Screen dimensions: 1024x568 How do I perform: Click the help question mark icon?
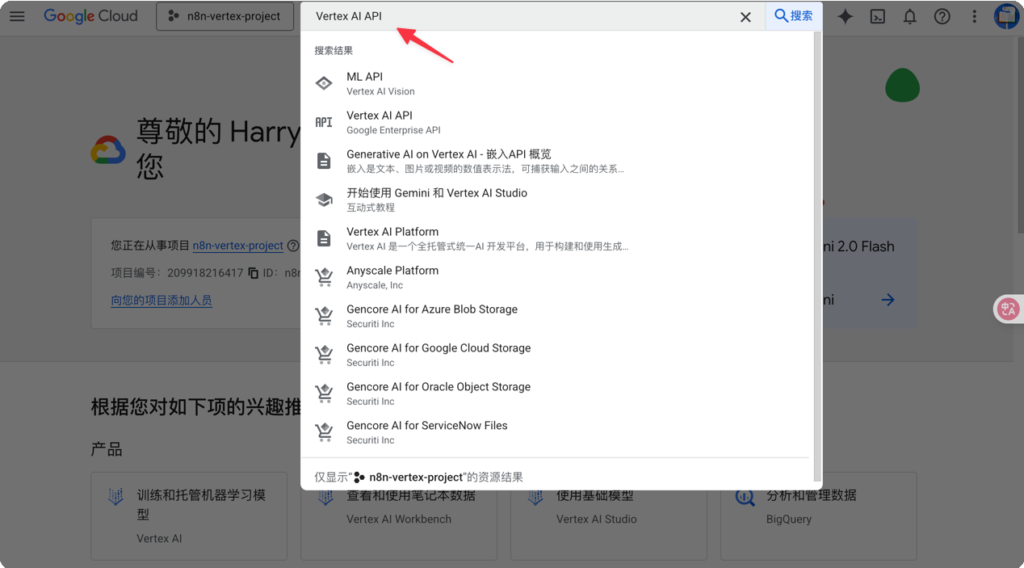[x=941, y=16]
